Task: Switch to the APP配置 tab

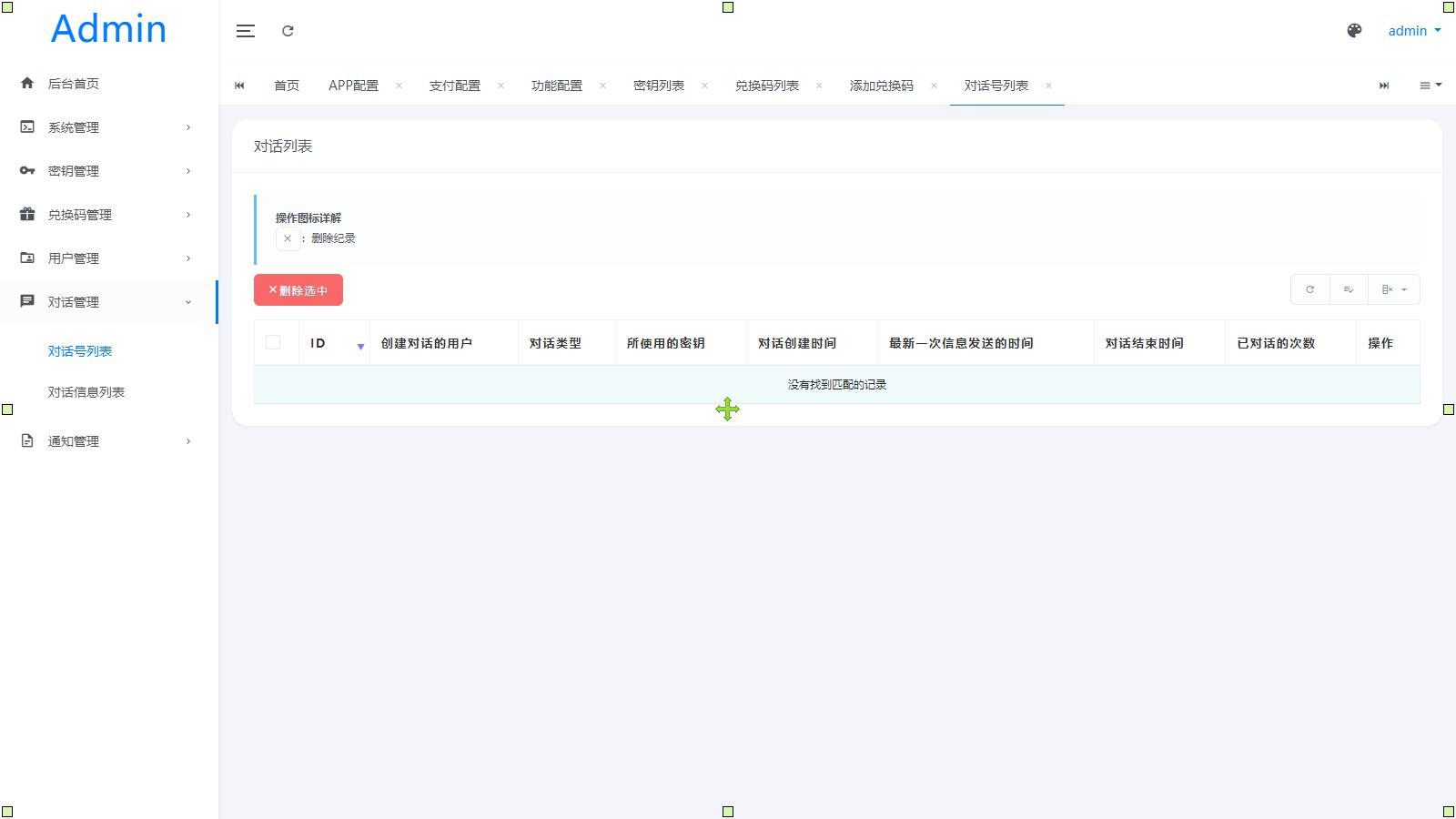Action: tap(353, 86)
